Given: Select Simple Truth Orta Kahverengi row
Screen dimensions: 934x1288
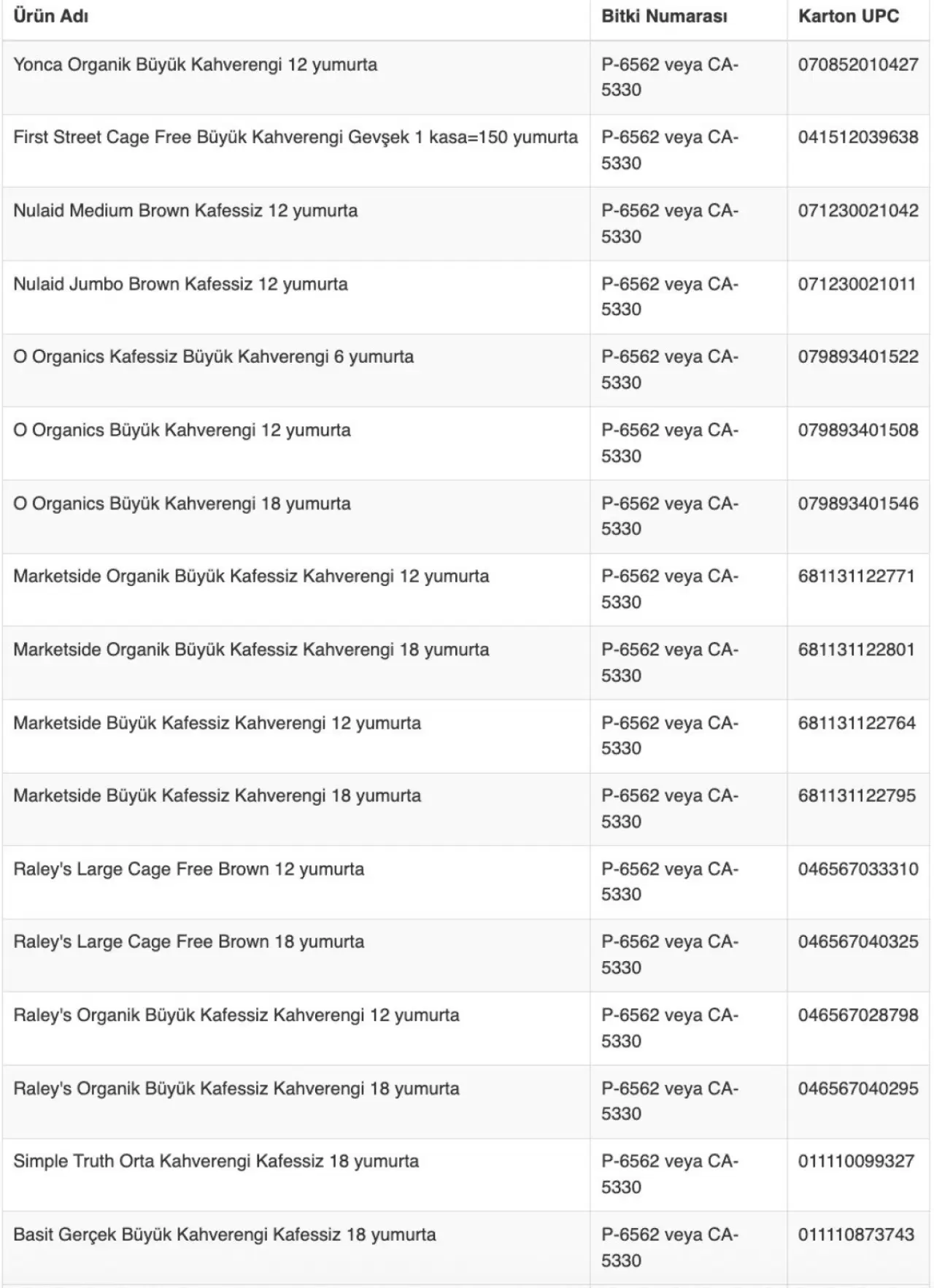Looking at the screenshot, I should pos(216,1161).
